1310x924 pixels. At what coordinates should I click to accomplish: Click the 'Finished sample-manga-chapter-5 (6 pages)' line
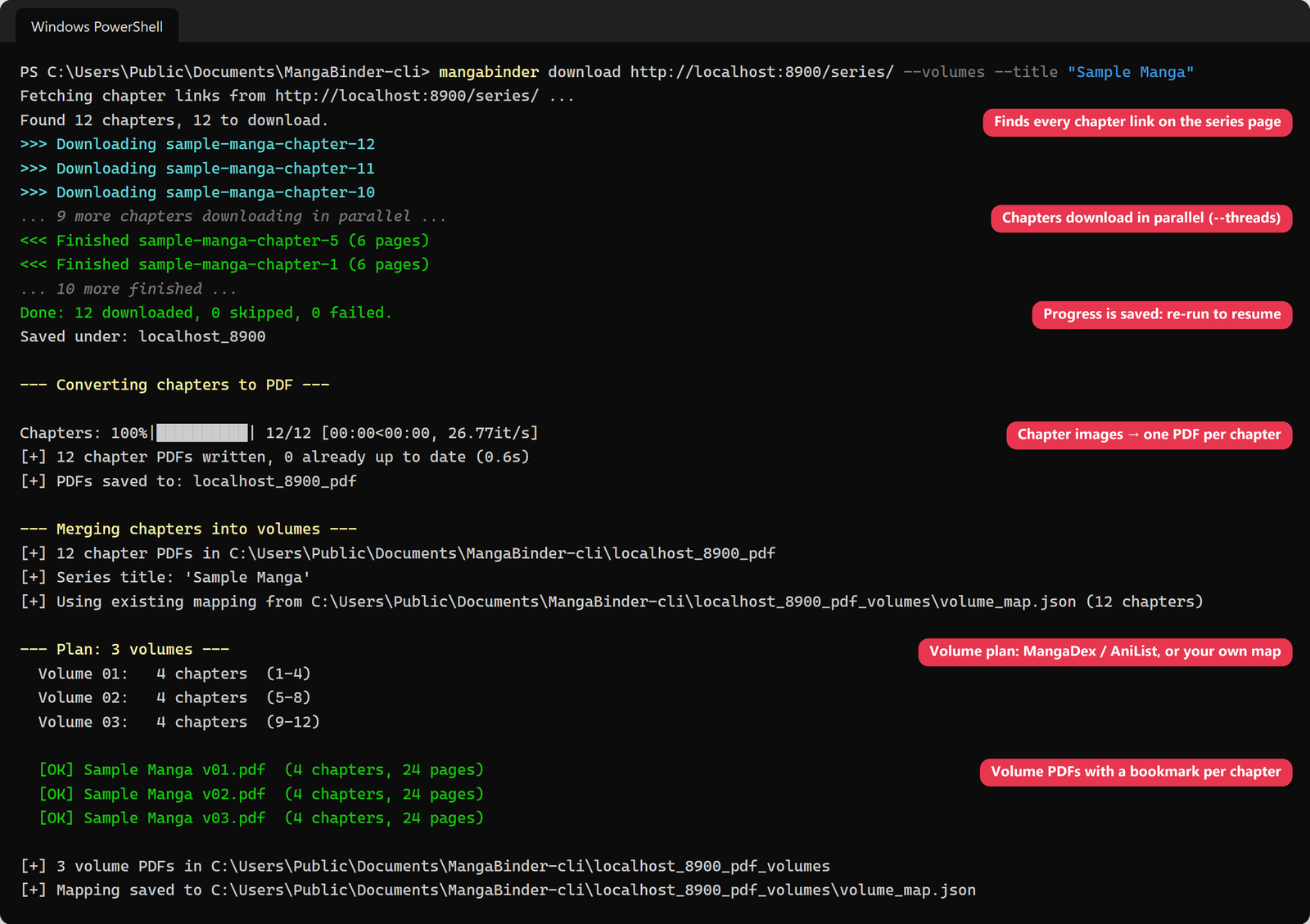(x=224, y=241)
